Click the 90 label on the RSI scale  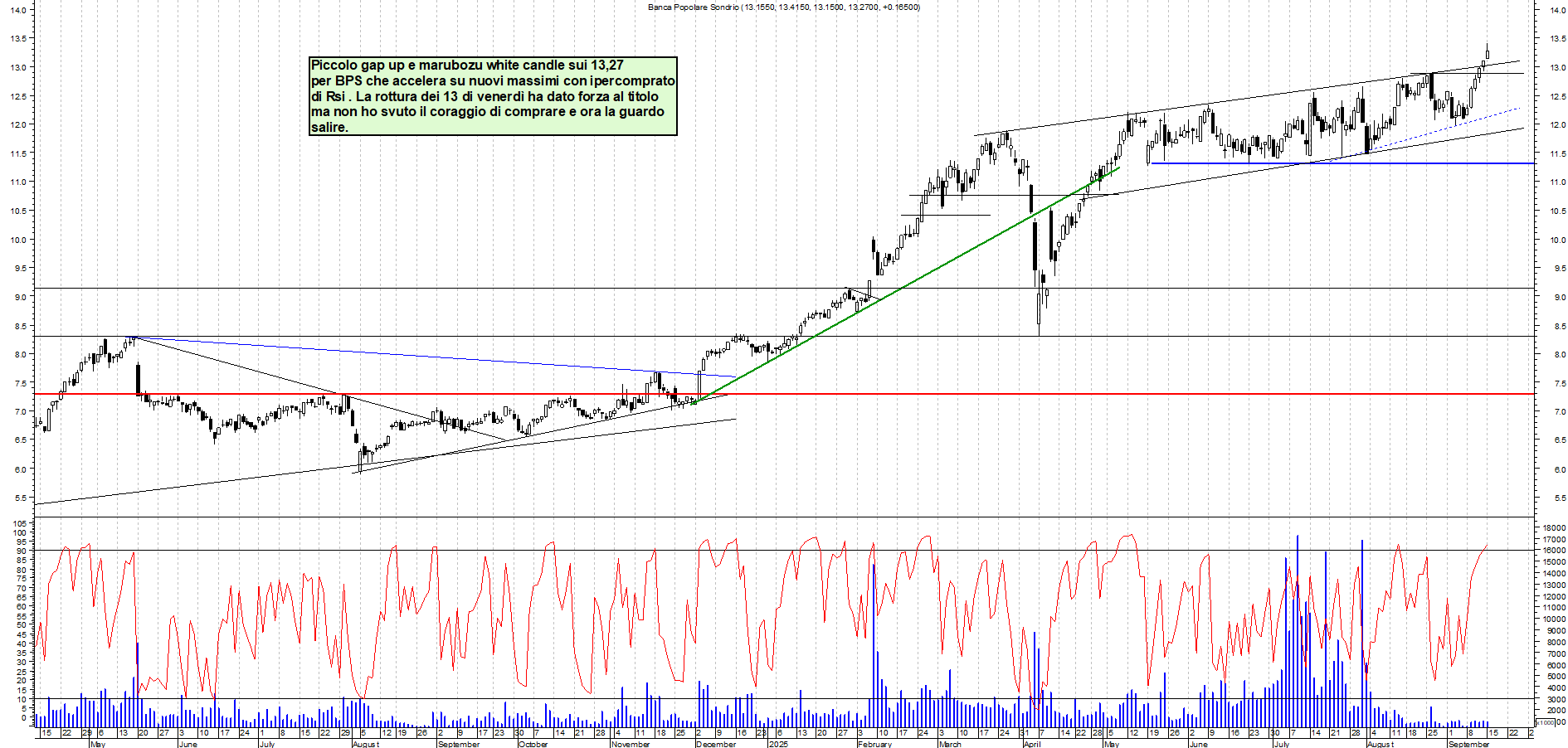point(21,551)
